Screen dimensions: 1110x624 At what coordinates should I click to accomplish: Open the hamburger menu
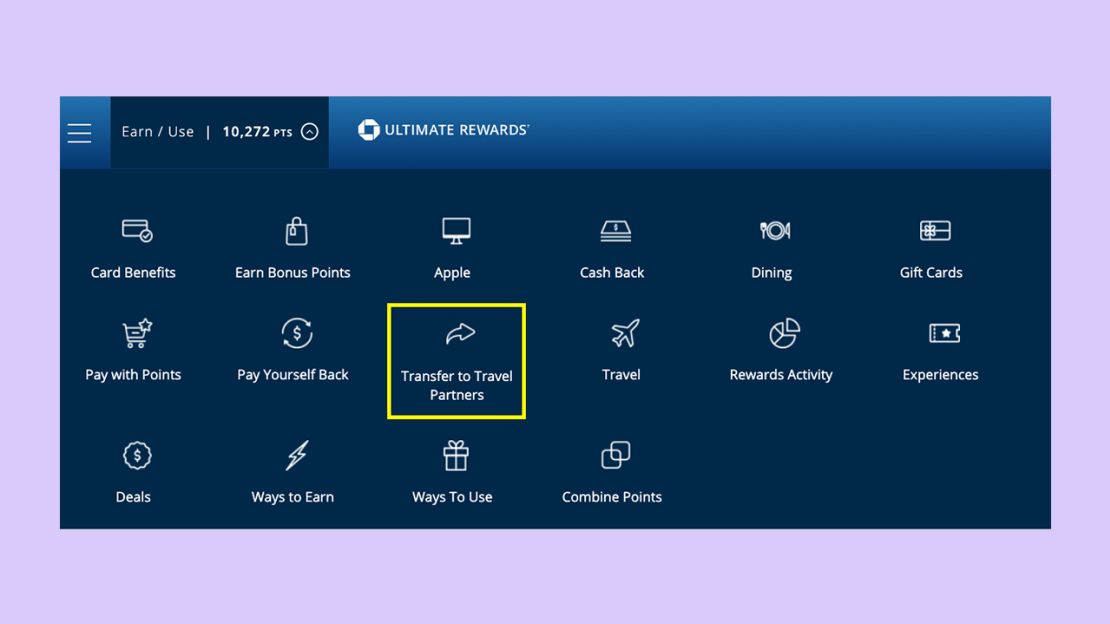coord(79,132)
